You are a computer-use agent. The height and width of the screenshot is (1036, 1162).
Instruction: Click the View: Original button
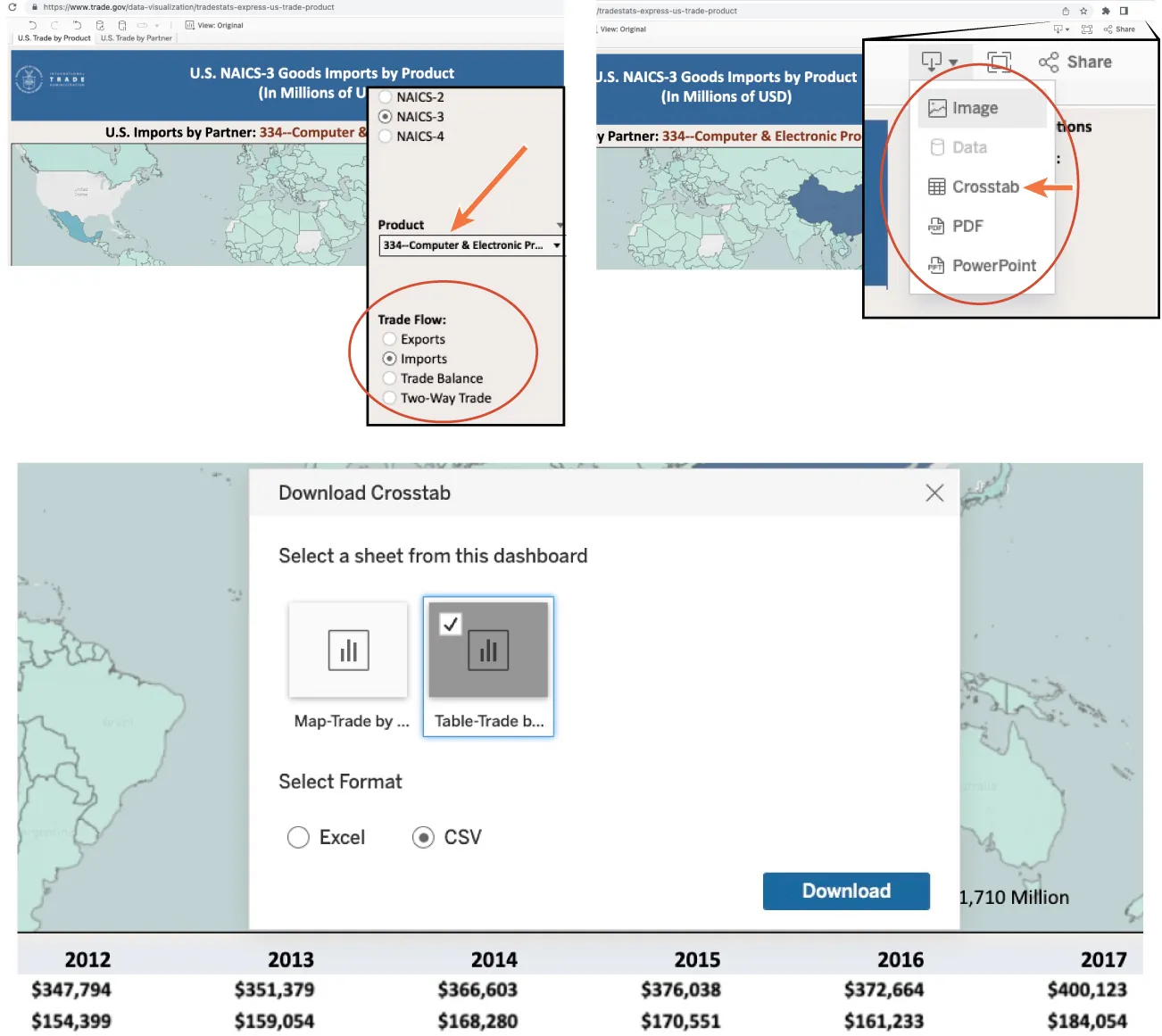(x=214, y=25)
